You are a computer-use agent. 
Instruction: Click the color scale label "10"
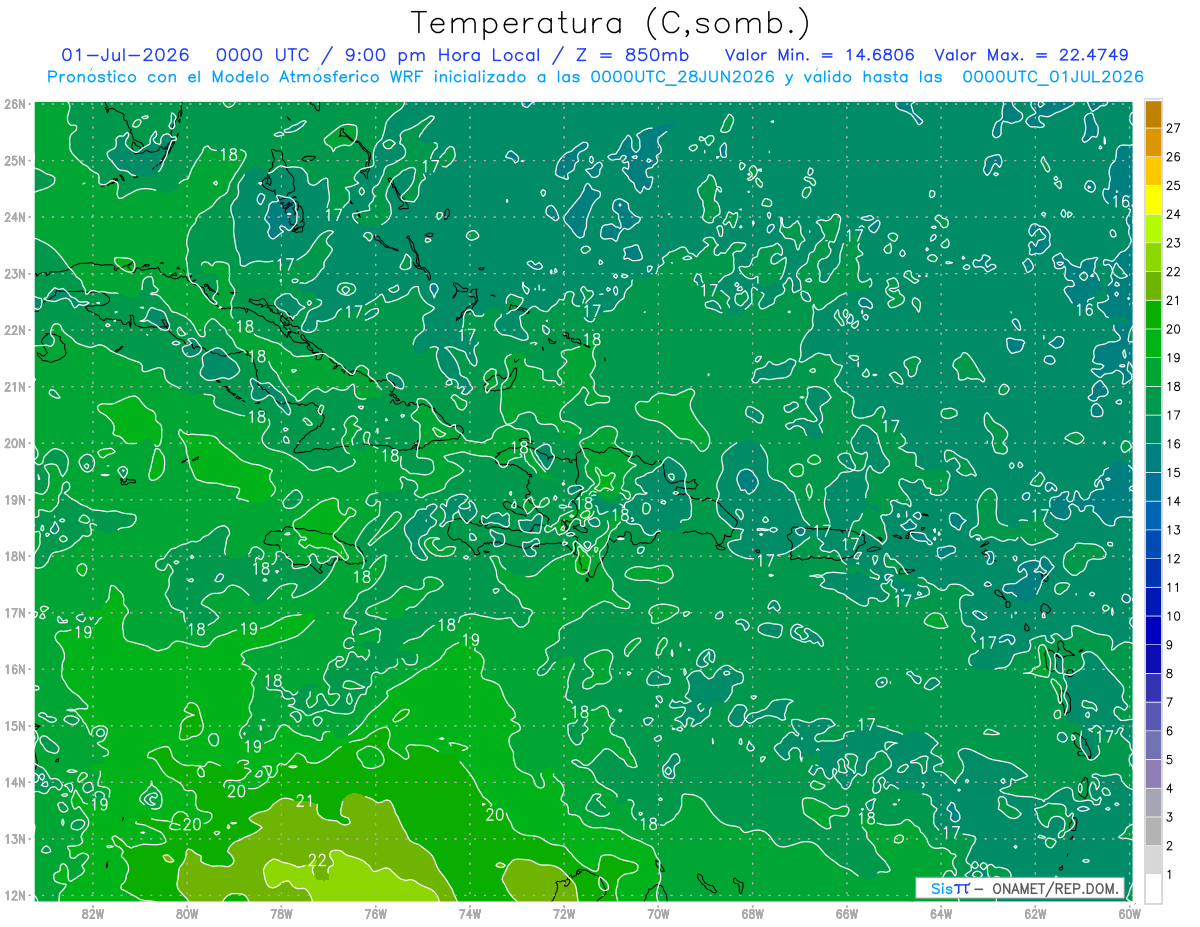[x=1173, y=616]
